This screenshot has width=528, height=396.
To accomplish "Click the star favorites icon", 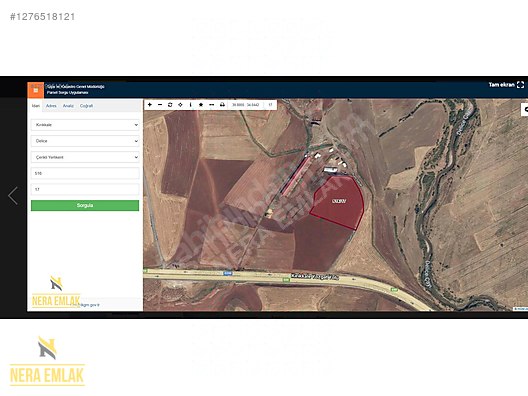I will tap(201, 105).
